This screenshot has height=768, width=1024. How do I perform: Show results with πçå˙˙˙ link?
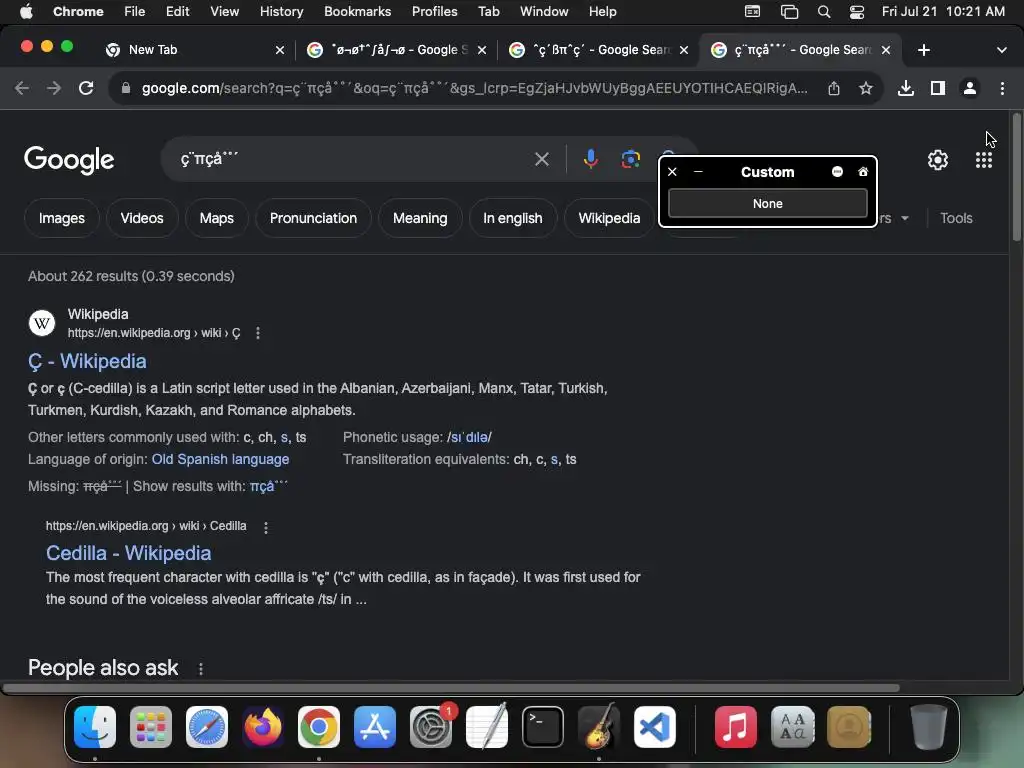pyautogui.click(x=268, y=486)
